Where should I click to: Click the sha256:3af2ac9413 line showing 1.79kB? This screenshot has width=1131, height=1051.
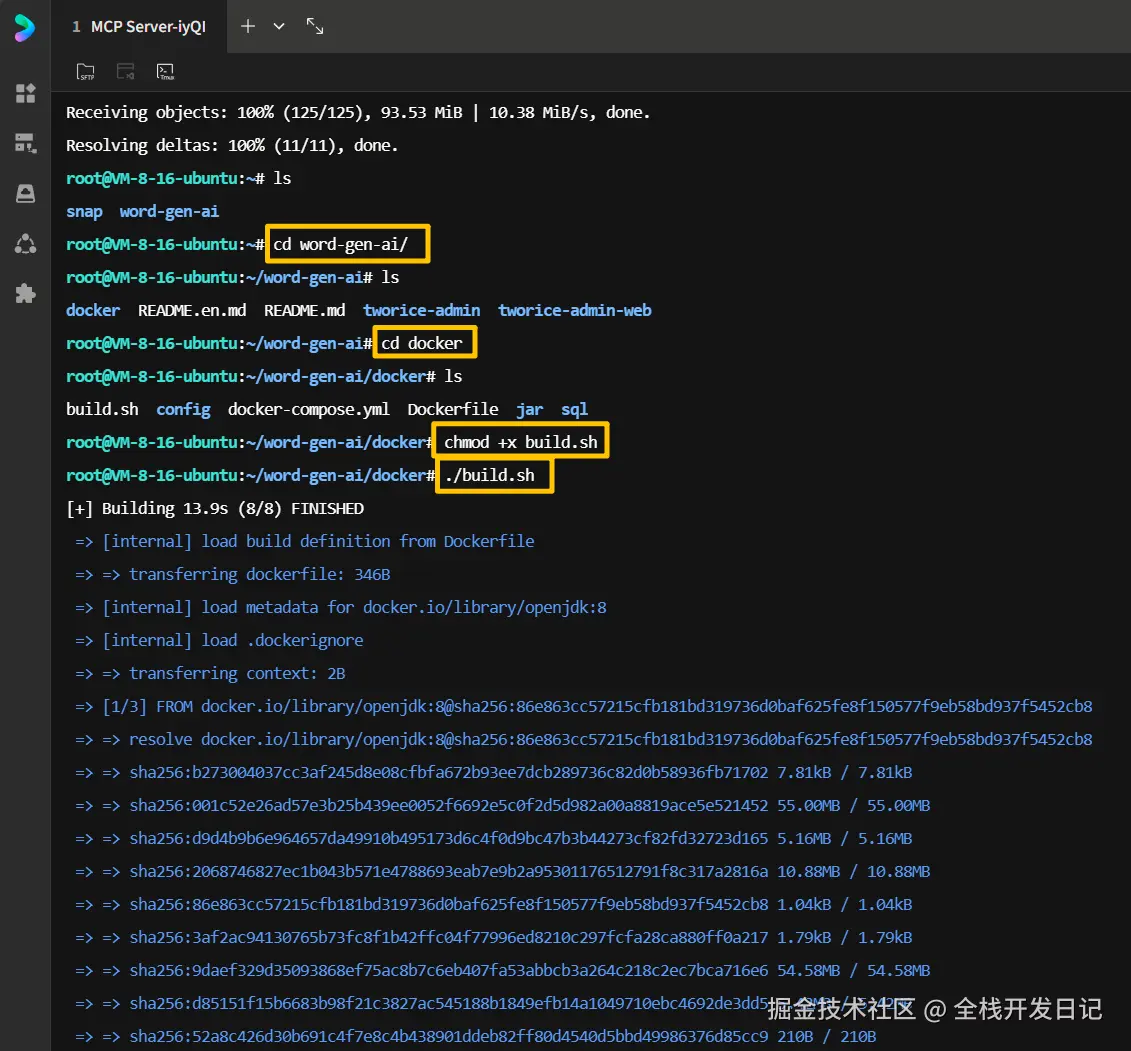493,938
